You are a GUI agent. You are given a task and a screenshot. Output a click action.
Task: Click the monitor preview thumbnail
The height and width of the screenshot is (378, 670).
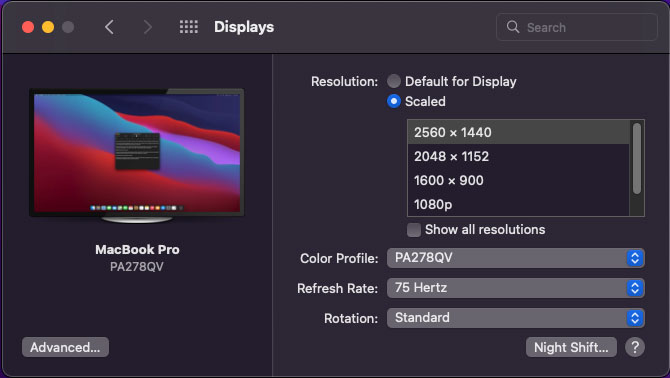pyautogui.click(x=137, y=155)
